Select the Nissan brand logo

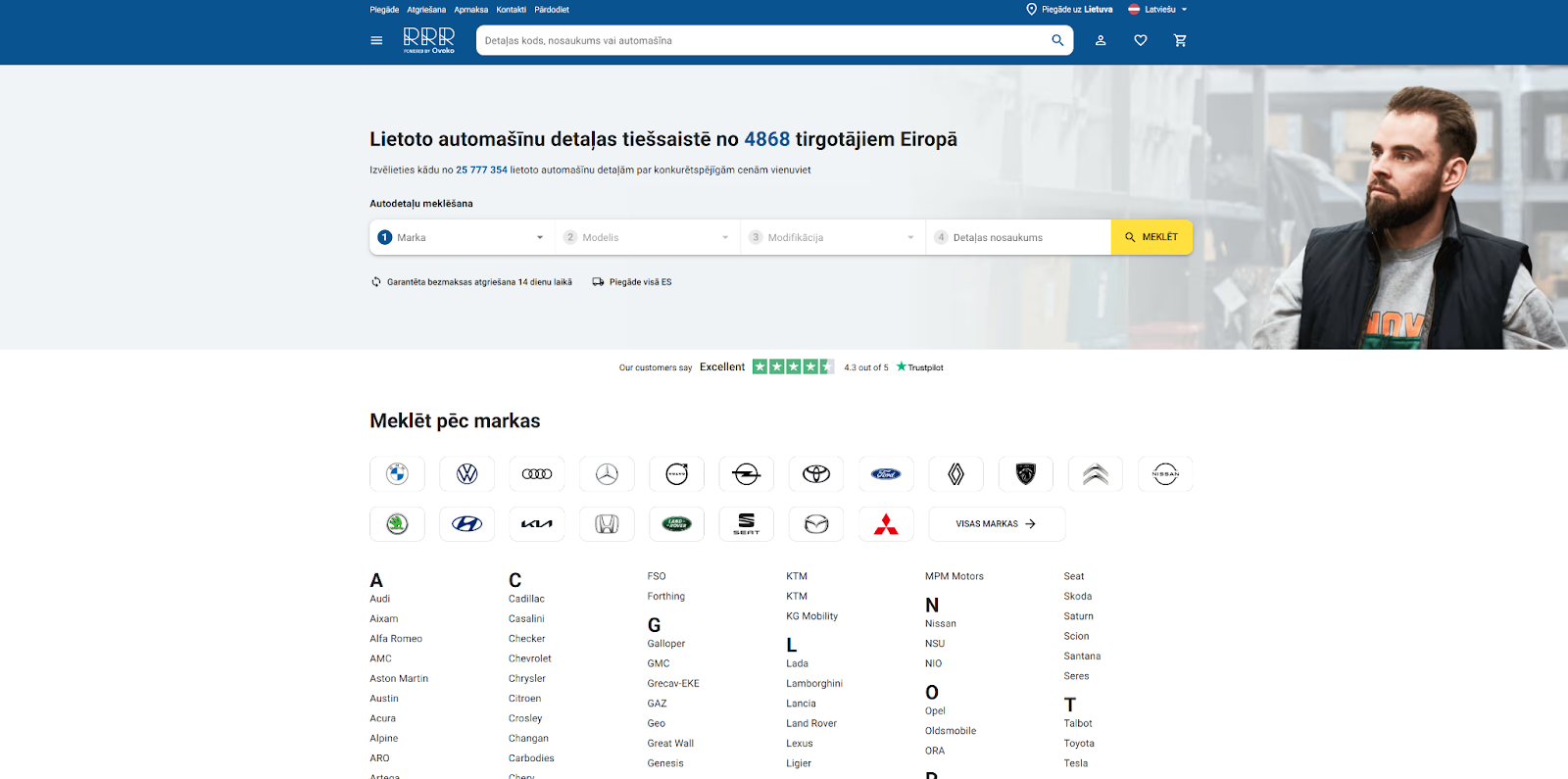point(1165,474)
